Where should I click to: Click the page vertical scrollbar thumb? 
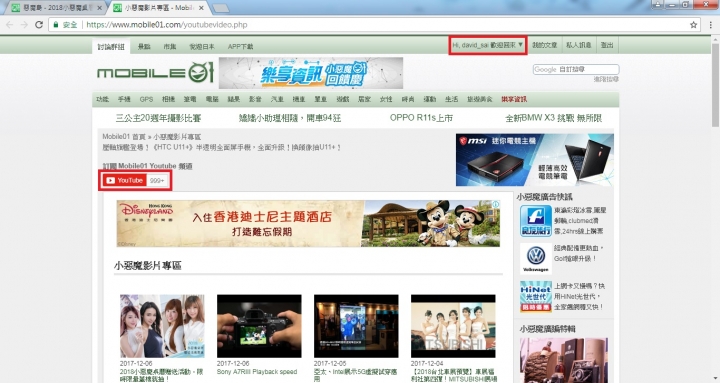point(715,85)
